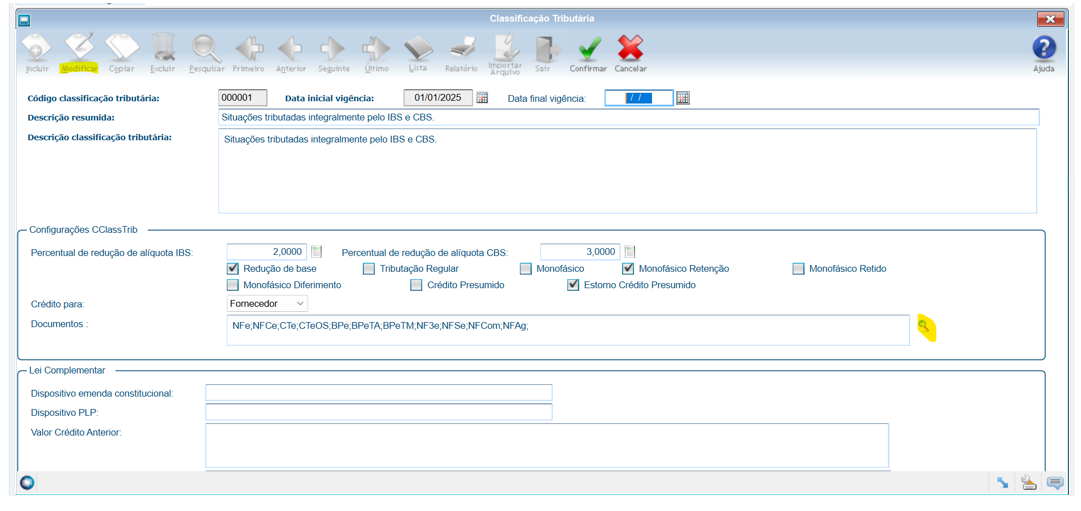Screen dimensions: 1081x511
Task: Check Tributação Regular
Action: [370, 268]
